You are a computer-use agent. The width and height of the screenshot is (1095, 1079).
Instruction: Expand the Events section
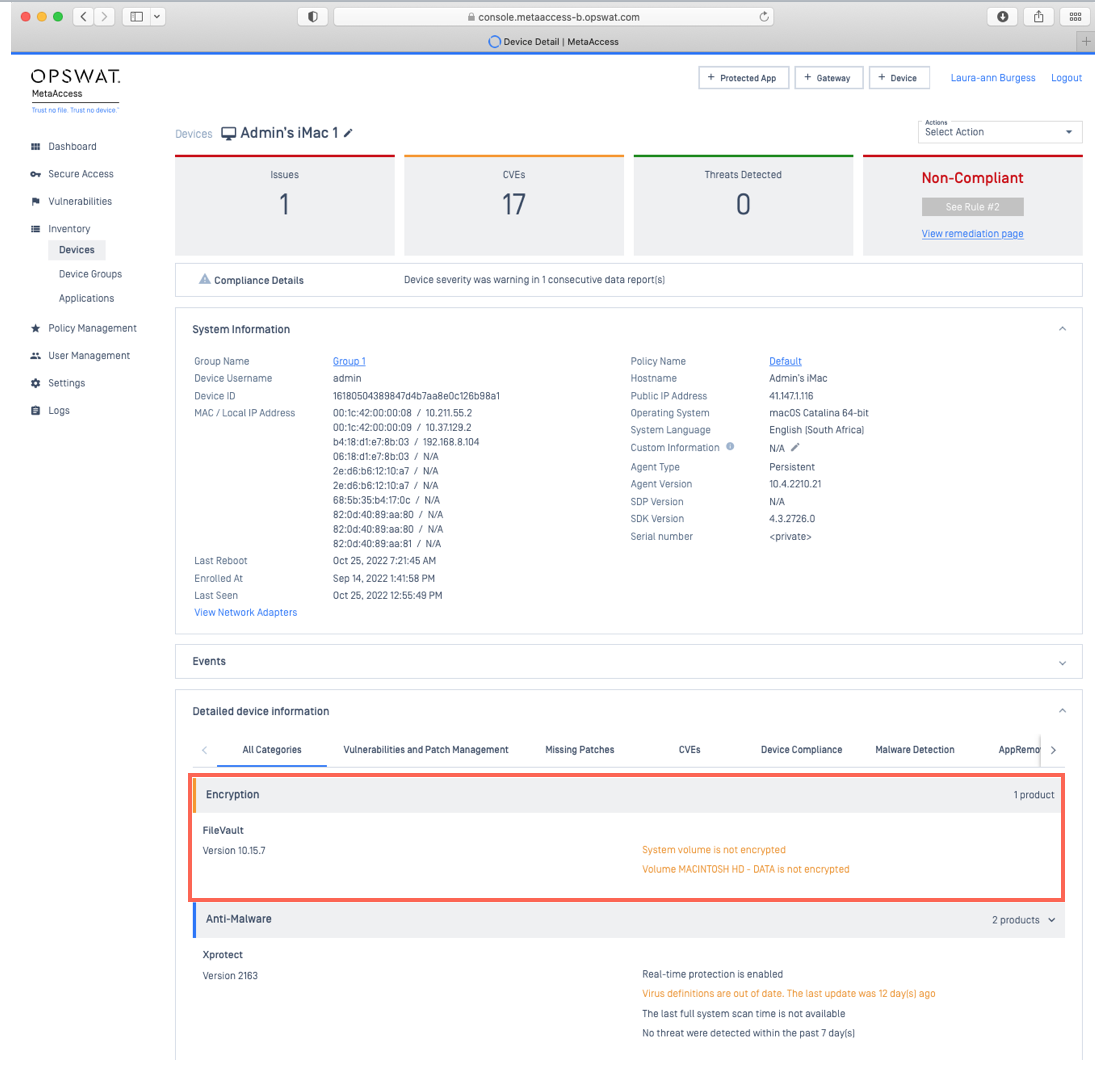1062,663
